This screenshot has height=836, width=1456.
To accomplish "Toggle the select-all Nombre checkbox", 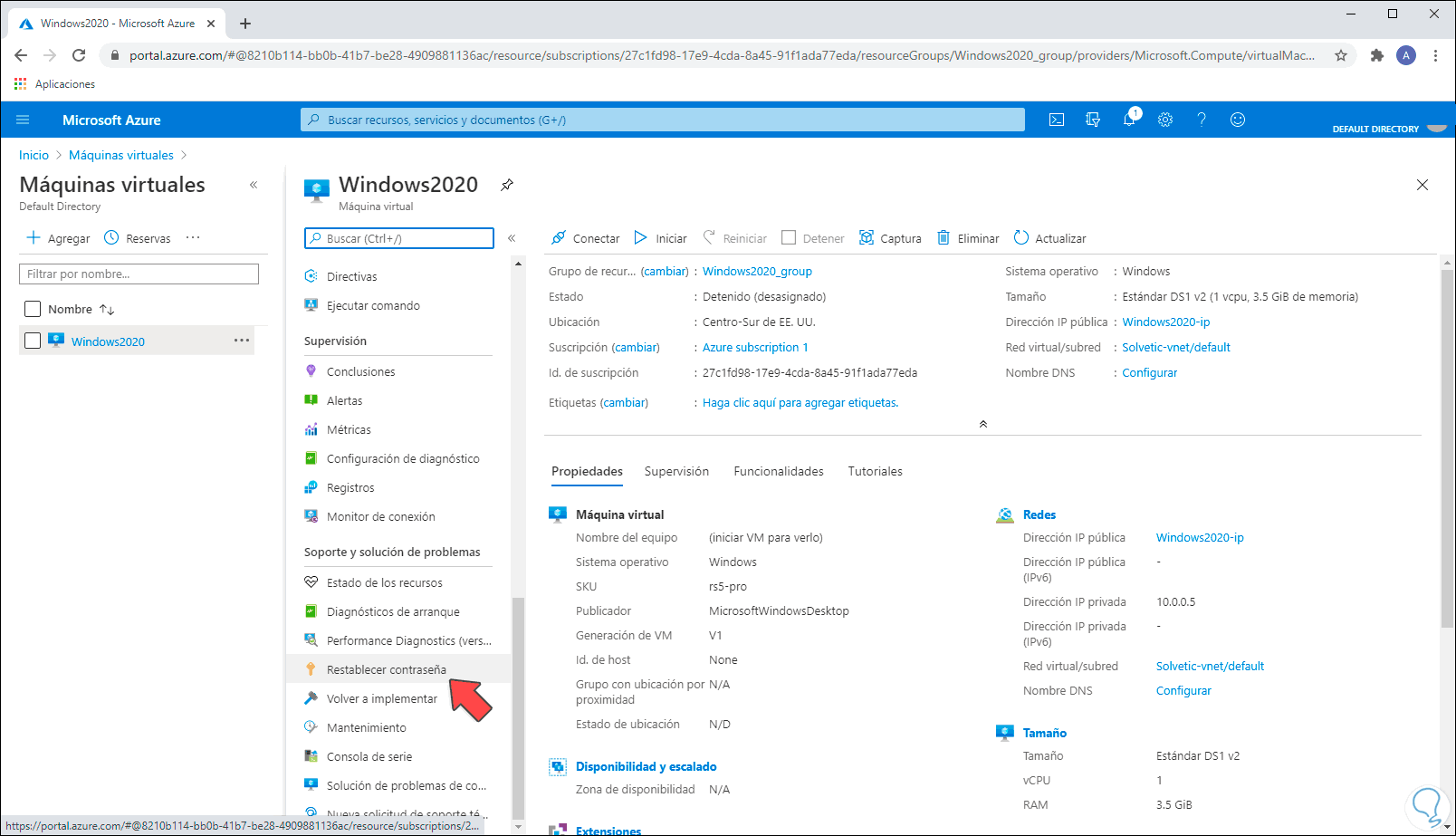I will pos(33,309).
